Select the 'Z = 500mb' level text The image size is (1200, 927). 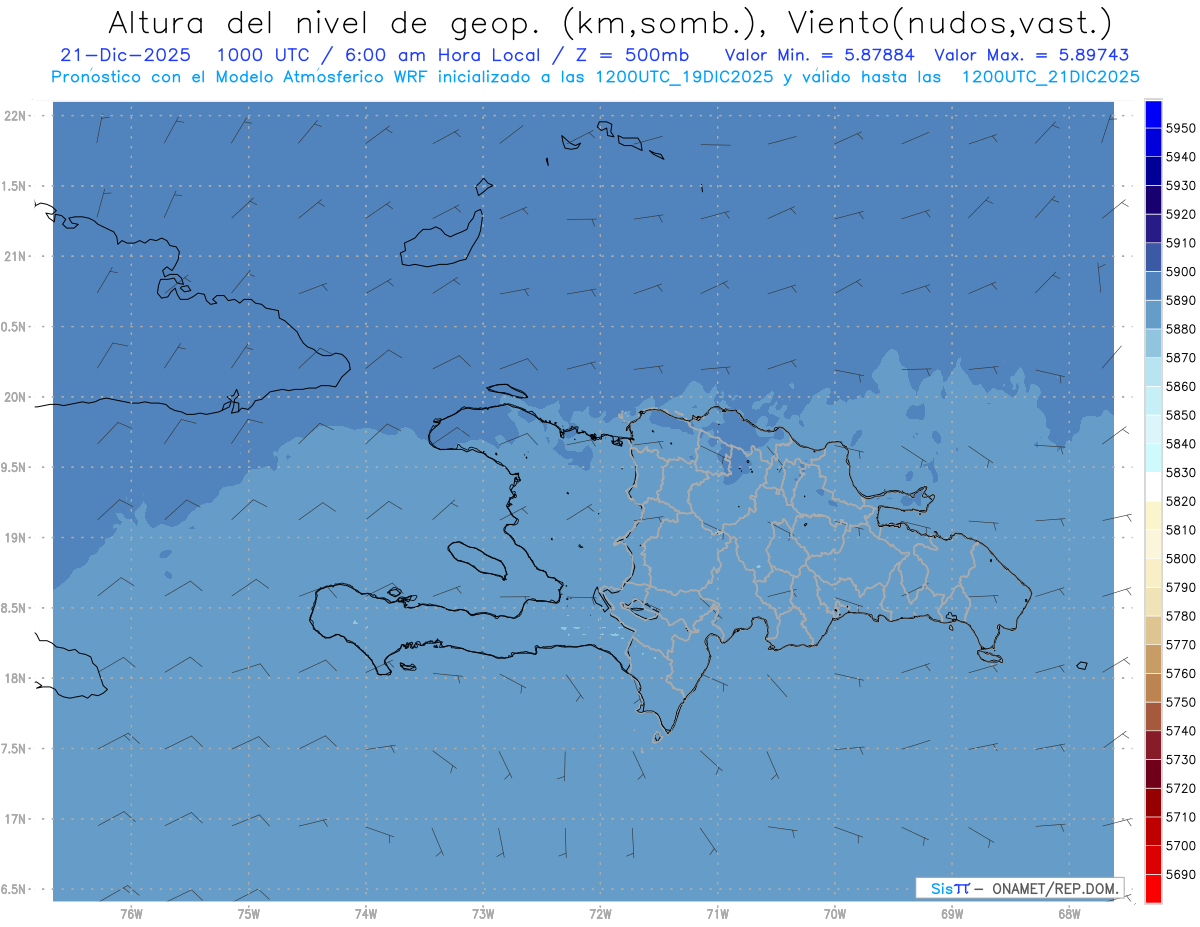coord(632,56)
